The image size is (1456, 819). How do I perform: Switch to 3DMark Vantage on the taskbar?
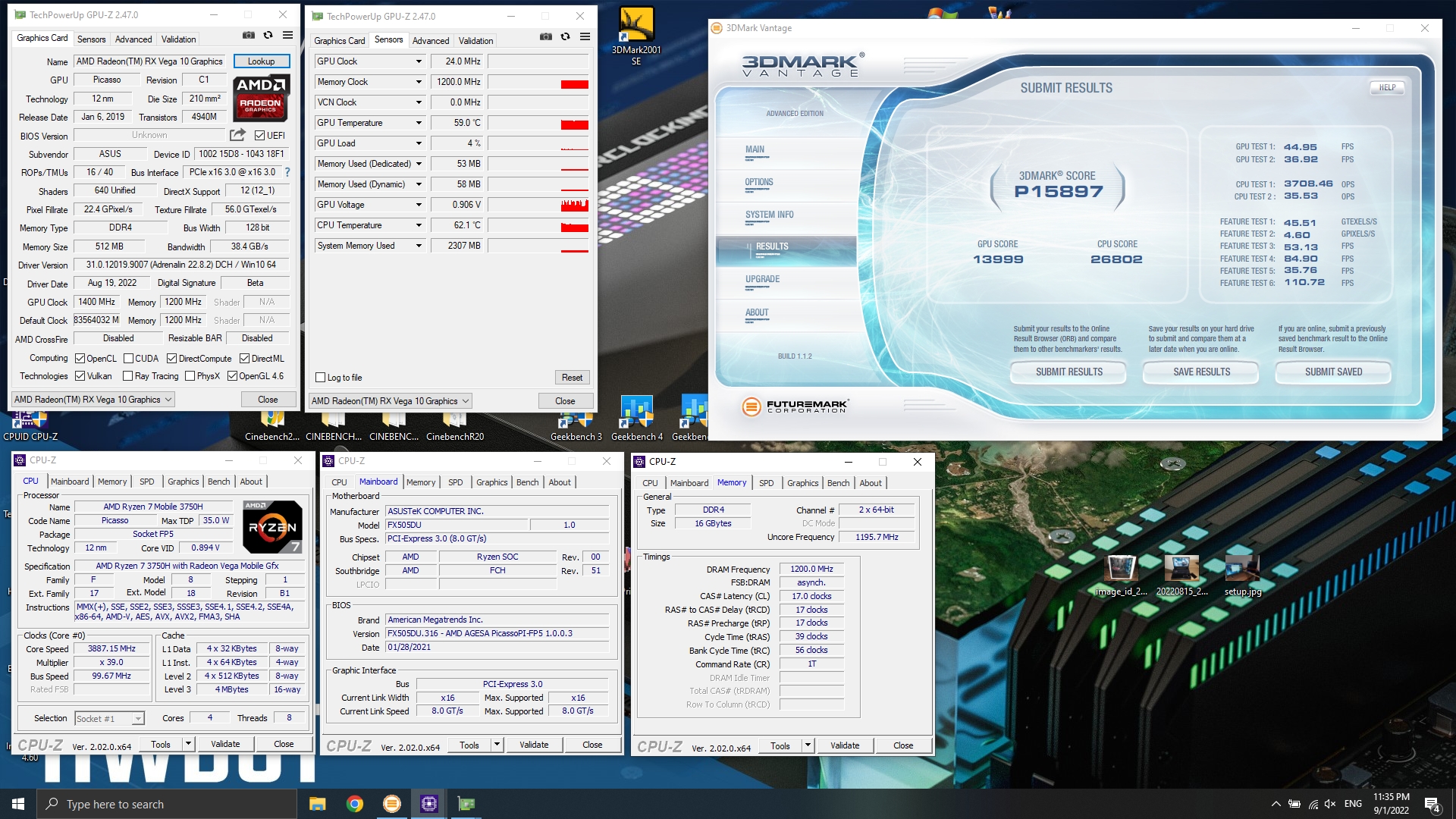(x=391, y=804)
